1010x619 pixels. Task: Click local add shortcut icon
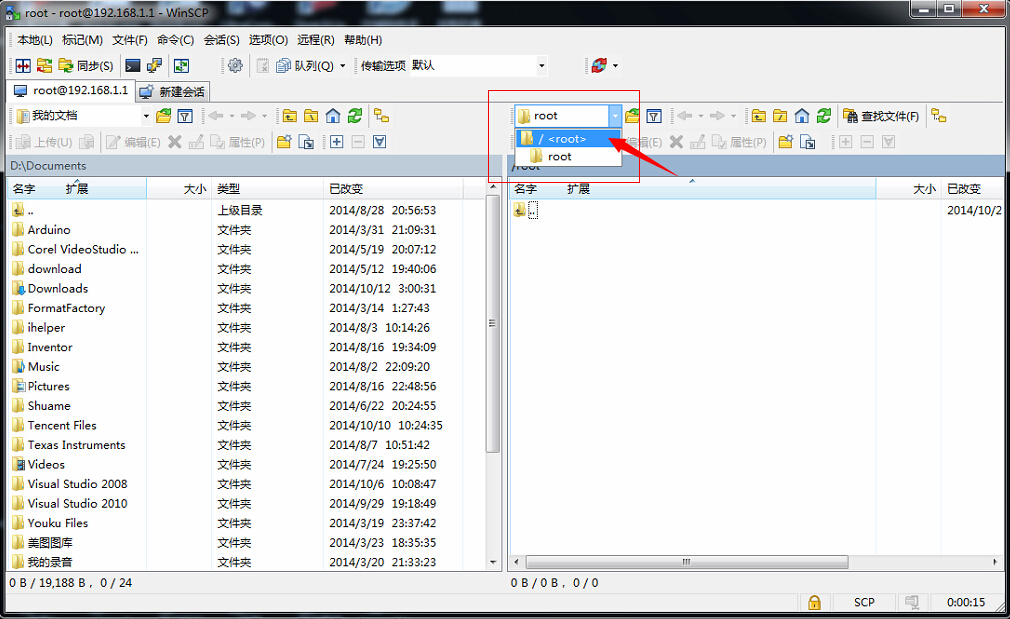pos(306,142)
